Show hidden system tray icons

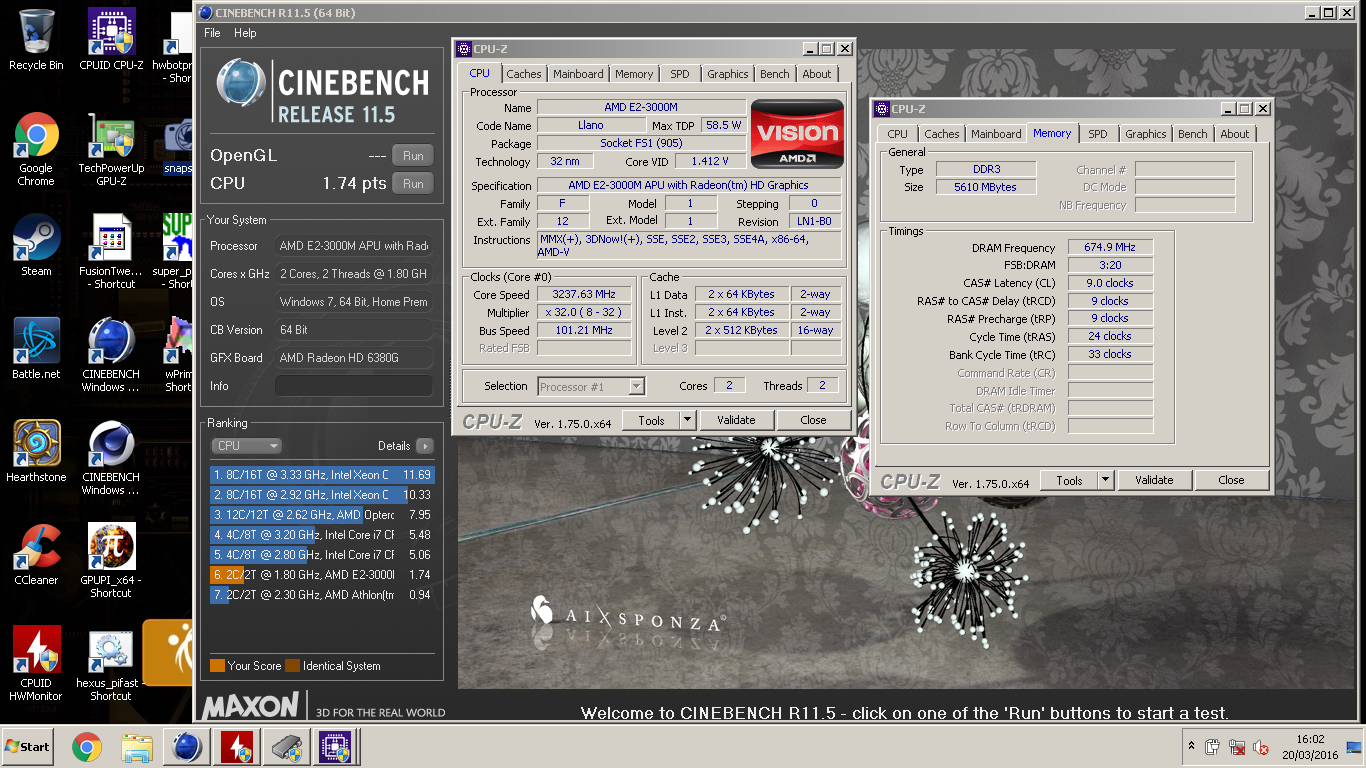click(1191, 747)
